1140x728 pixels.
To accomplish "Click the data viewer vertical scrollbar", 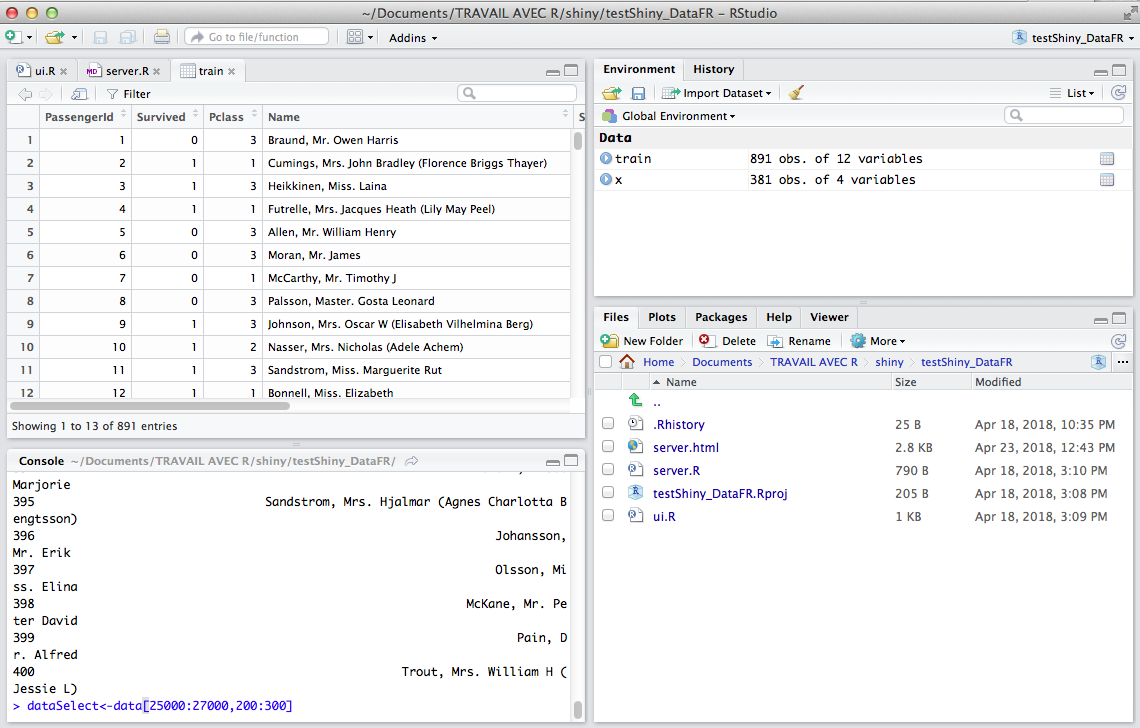I will (x=578, y=140).
